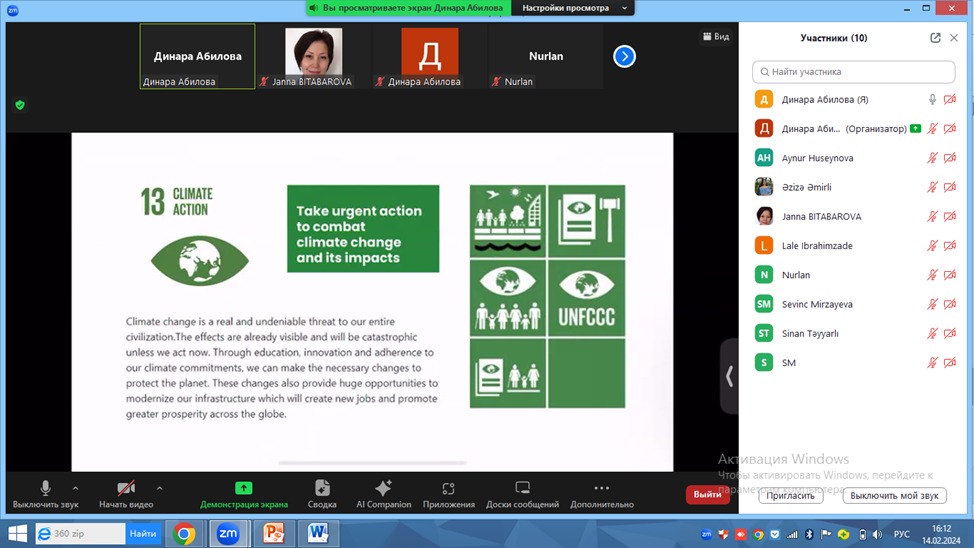Open Google Chrome from taskbar

click(x=184, y=534)
